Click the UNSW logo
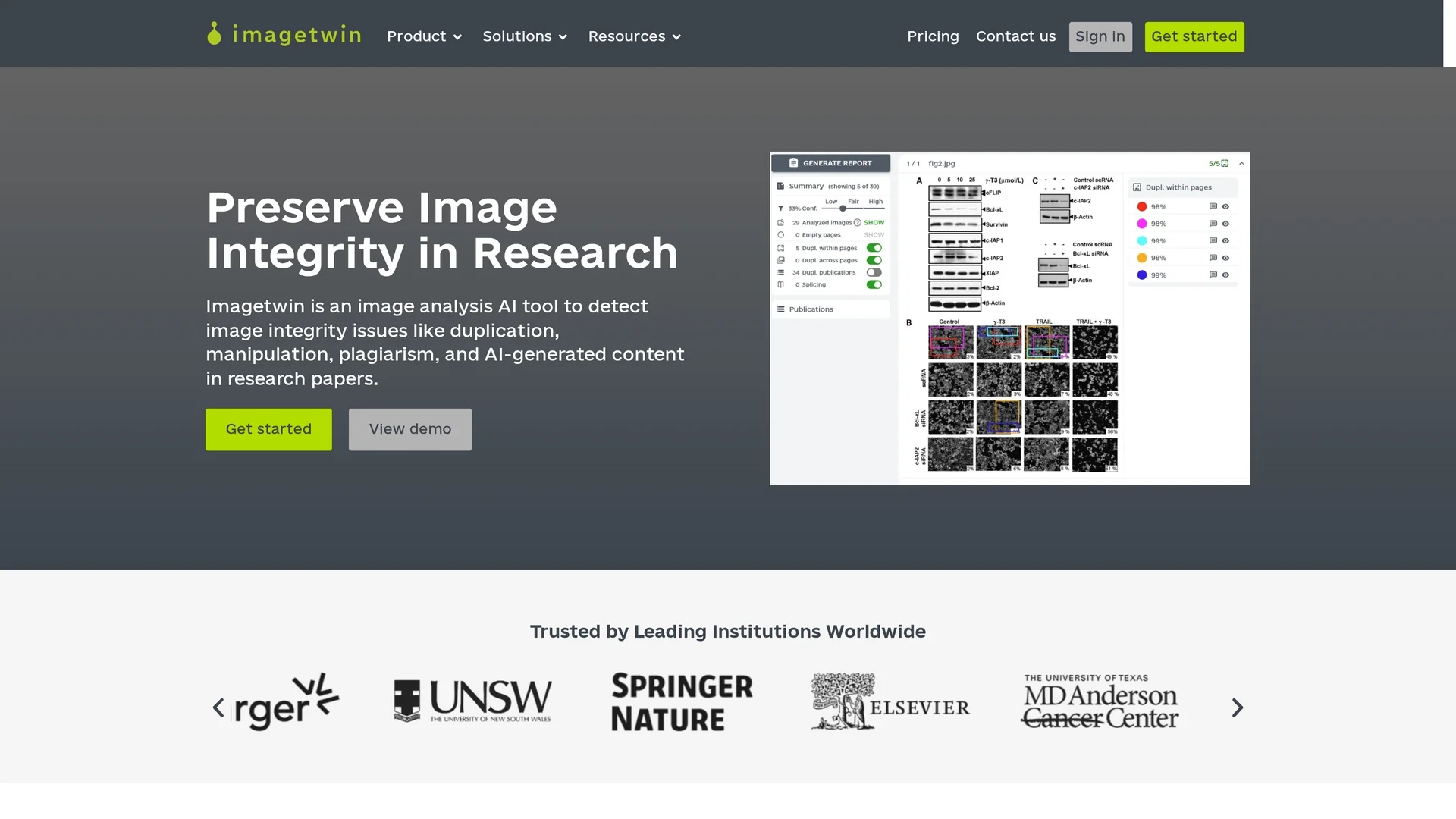The height and width of the screenshot is (819, 1456). tap(472, 701)
